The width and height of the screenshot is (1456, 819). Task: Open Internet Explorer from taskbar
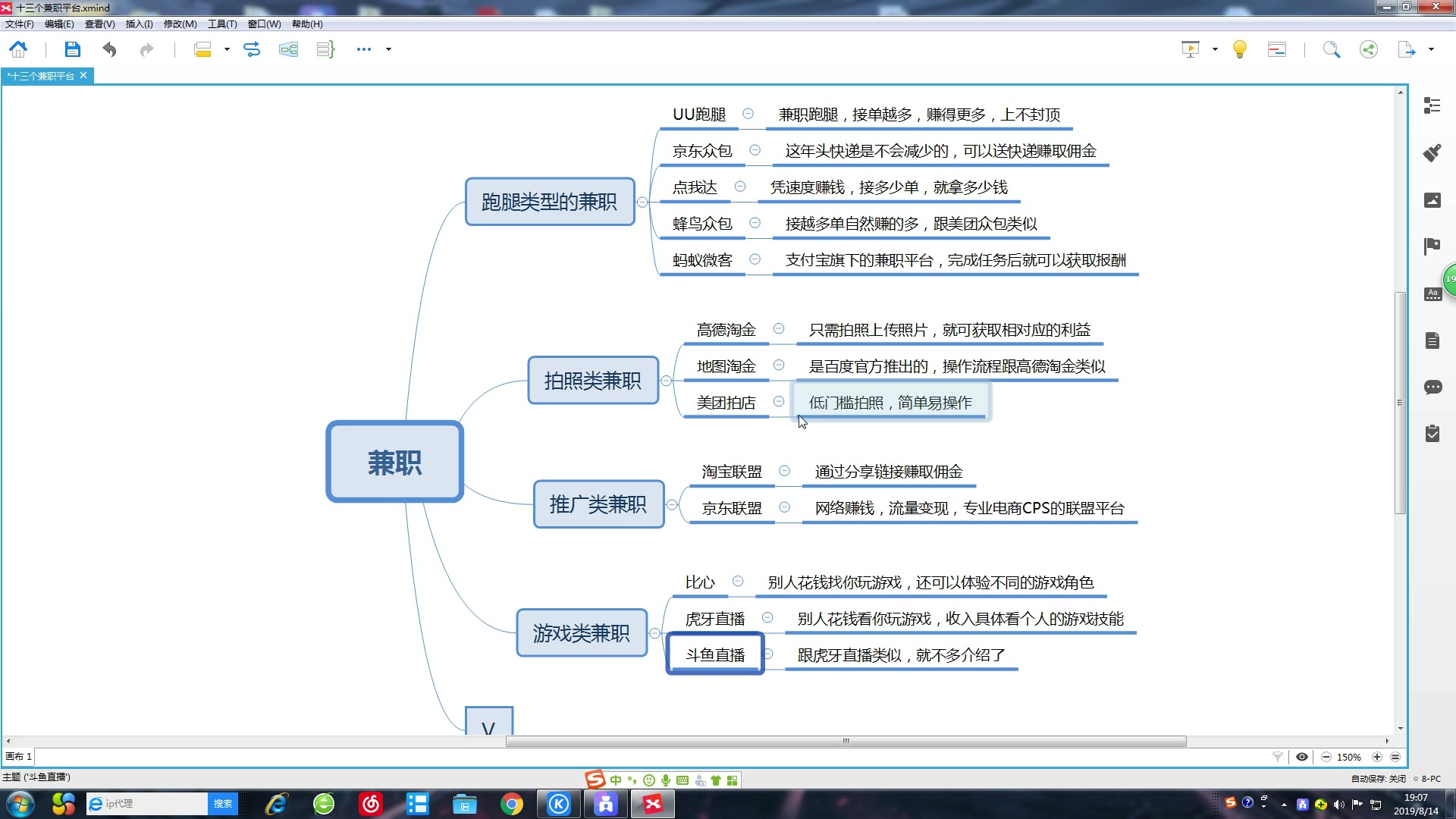pyautogui.click(x=277, y=804)
